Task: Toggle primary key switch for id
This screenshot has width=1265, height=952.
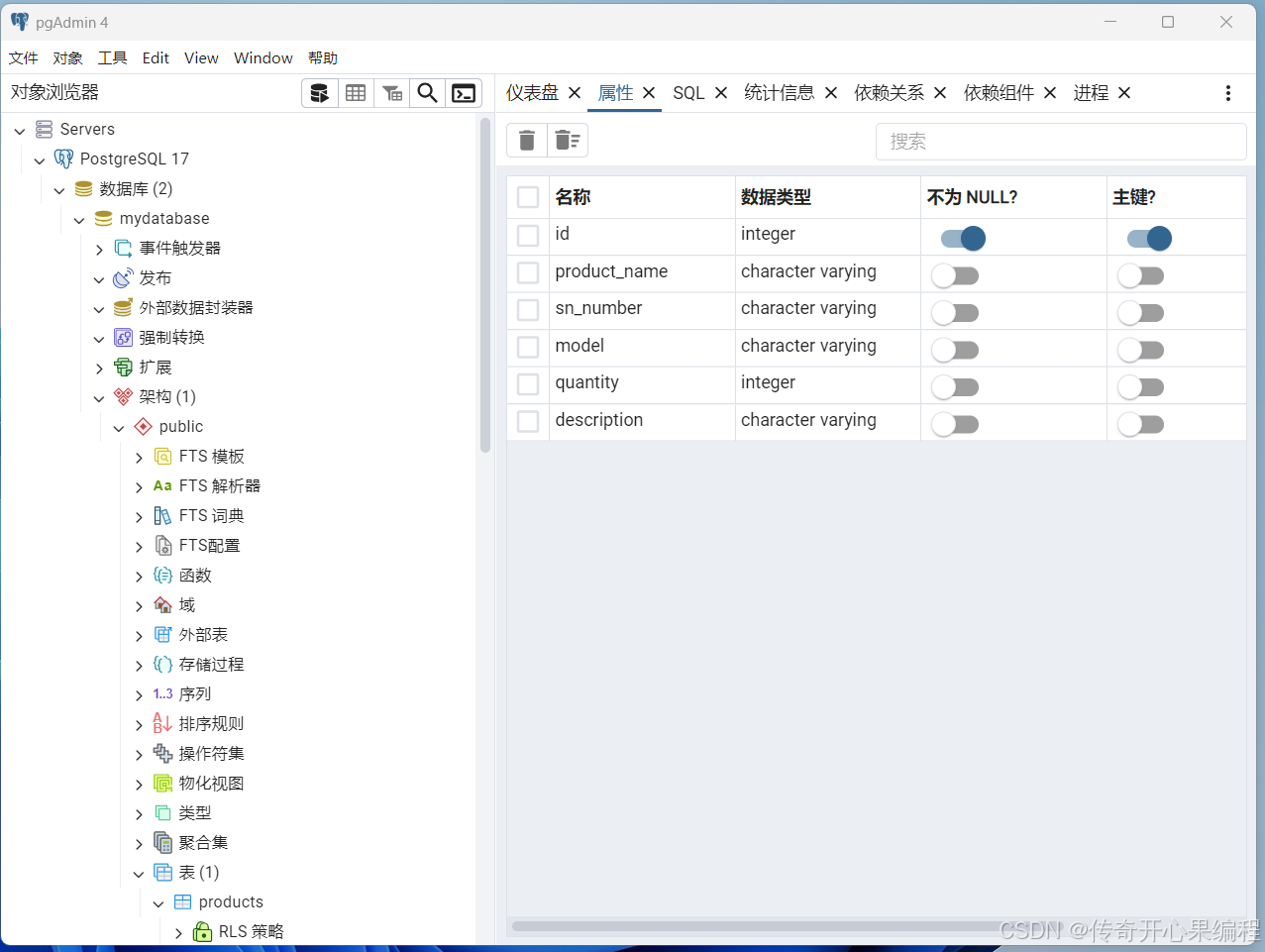Action: (x=1148, y=238)
